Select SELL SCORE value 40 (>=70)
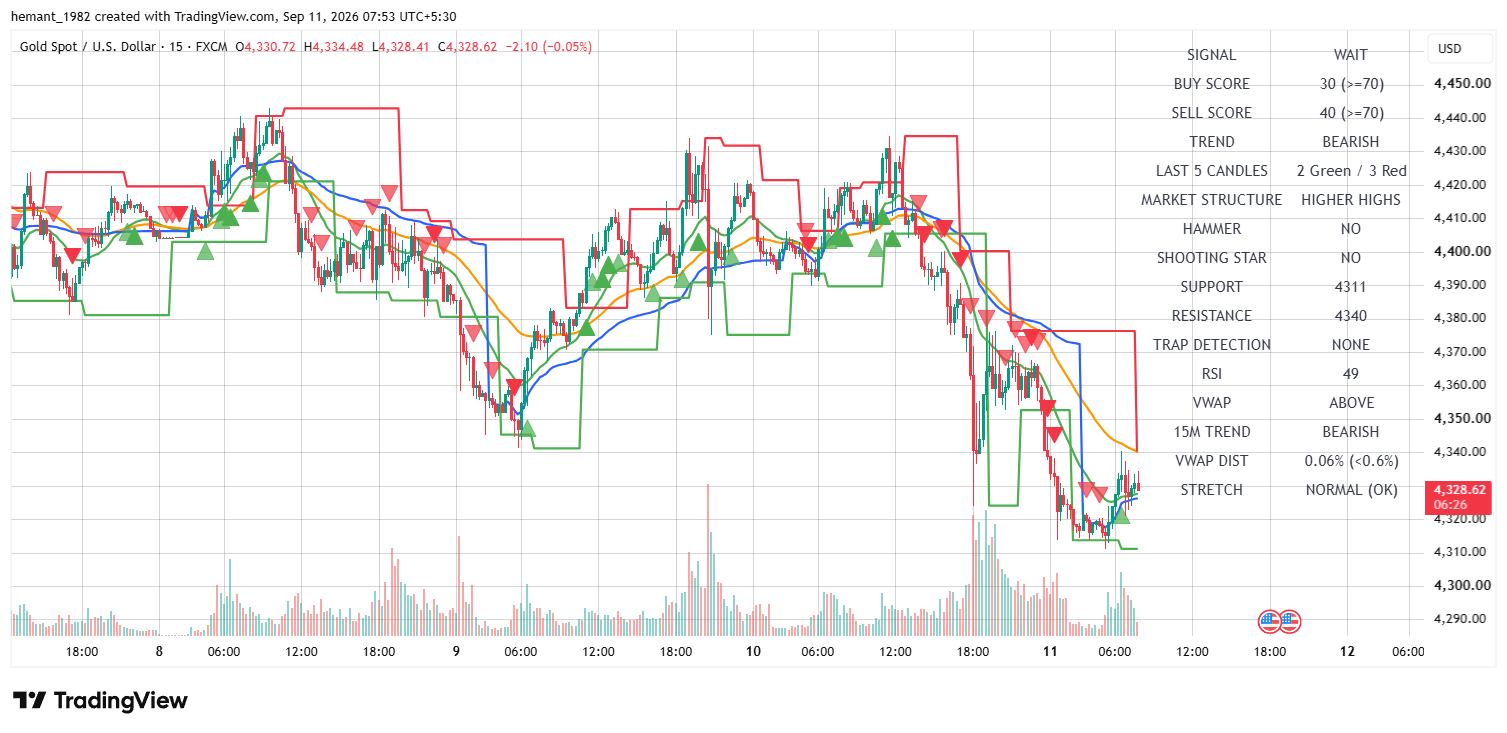This screenshot has width=1507, height=733. tap(1351, 113)
